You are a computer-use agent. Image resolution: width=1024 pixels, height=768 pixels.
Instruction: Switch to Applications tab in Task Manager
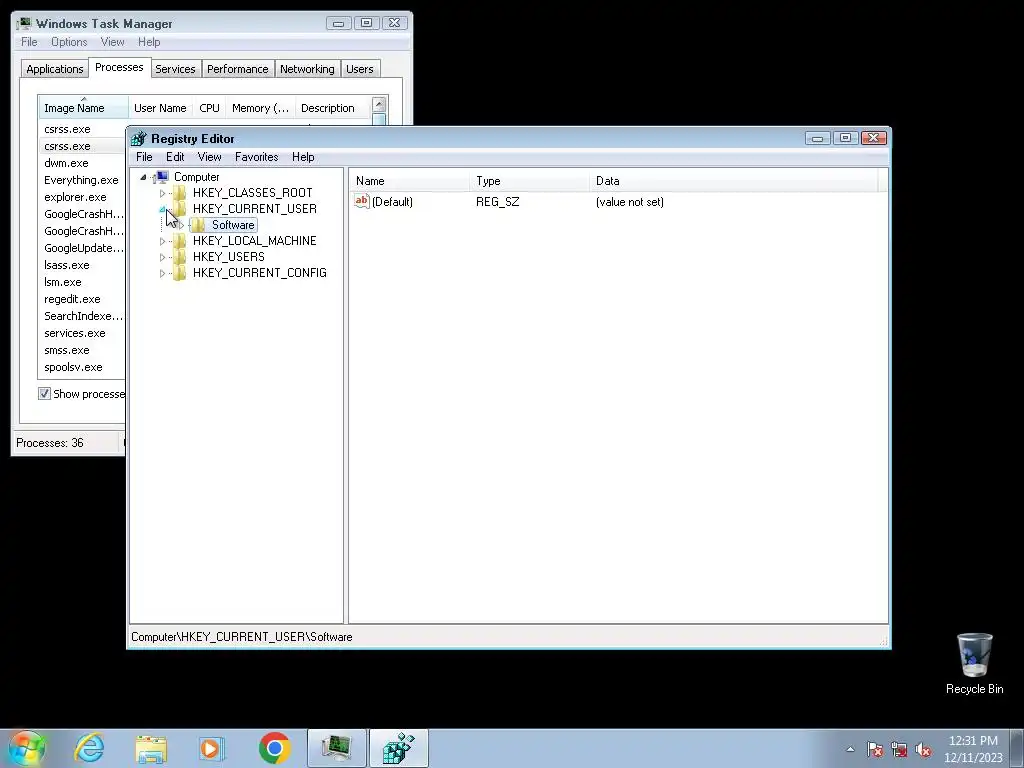[x=55, y=69]
